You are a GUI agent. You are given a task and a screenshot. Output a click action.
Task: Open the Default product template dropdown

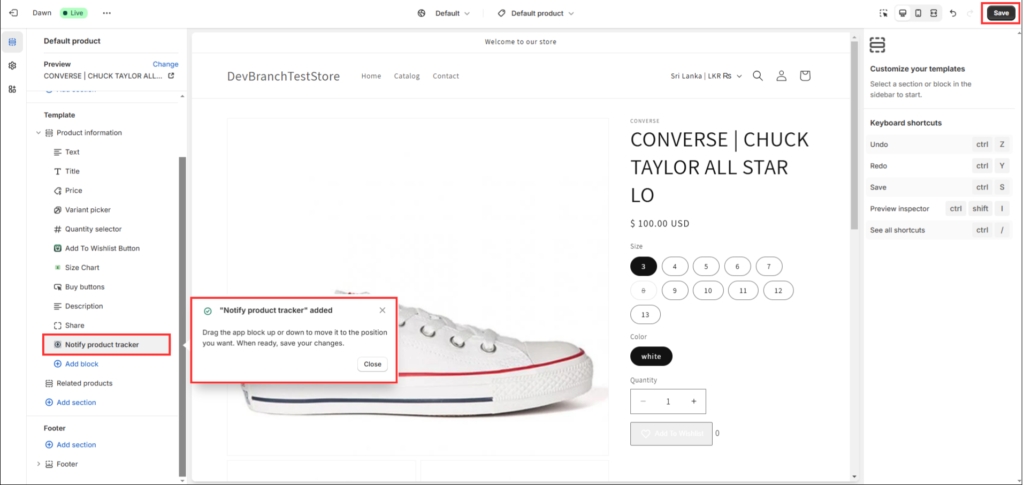click(536, 13)
